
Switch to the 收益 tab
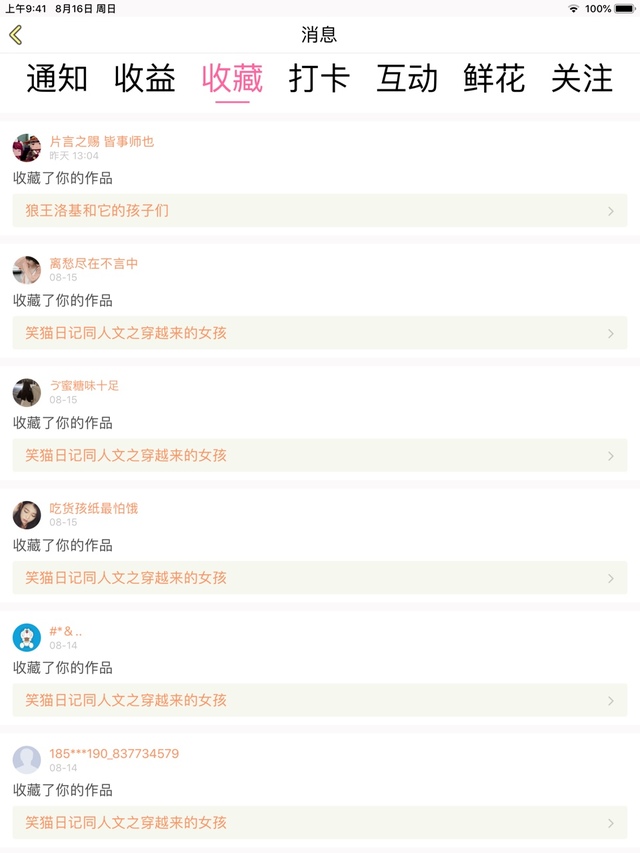145,79
